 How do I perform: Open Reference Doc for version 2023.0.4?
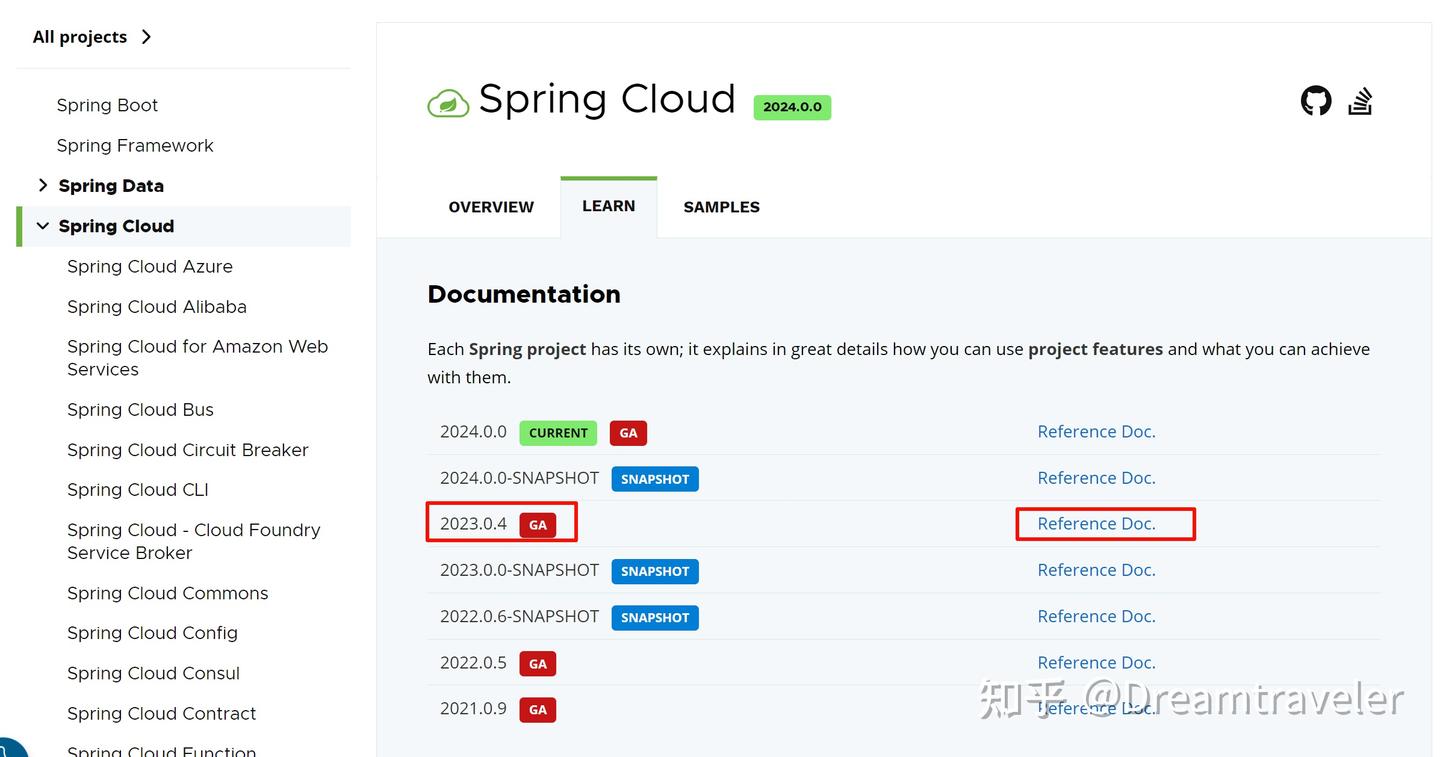1096,523
